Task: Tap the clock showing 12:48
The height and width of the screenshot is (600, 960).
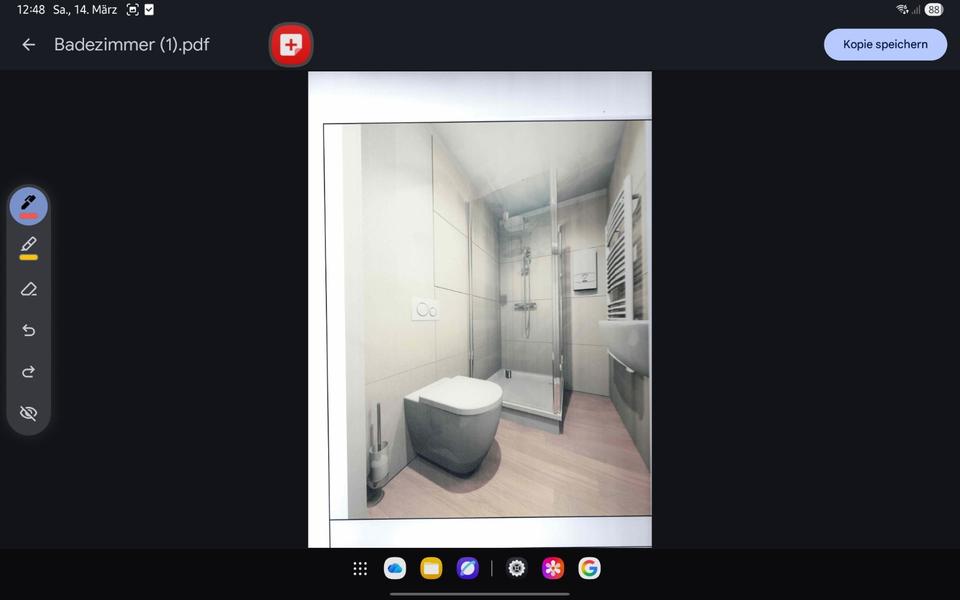Action: (x=30, y=10)
